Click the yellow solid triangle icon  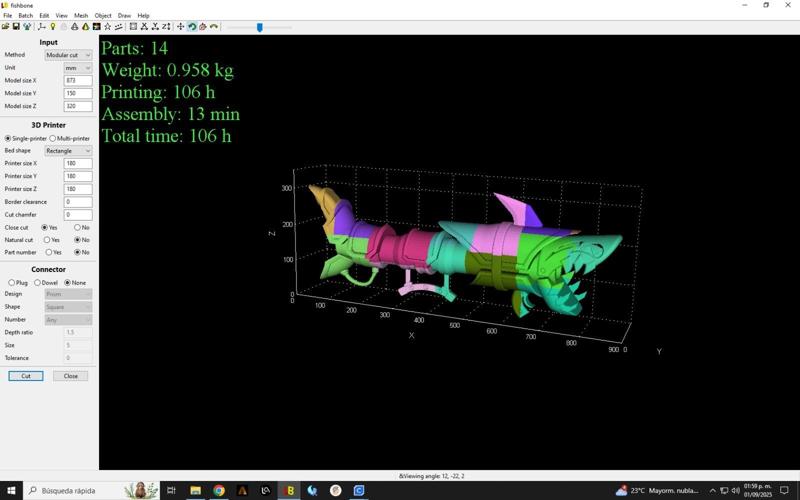click(85, 27)
